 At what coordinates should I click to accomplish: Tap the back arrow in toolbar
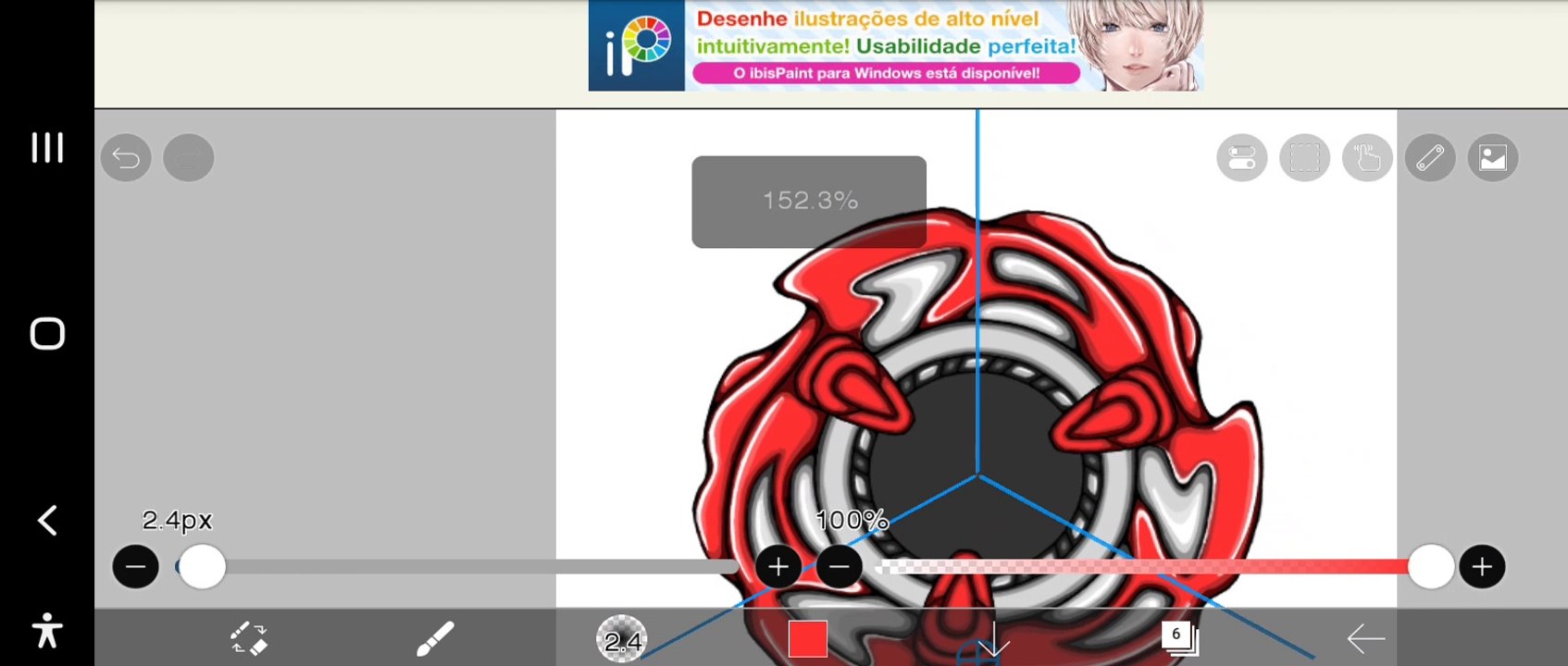pyautogui.click(x=1366, y=638)
